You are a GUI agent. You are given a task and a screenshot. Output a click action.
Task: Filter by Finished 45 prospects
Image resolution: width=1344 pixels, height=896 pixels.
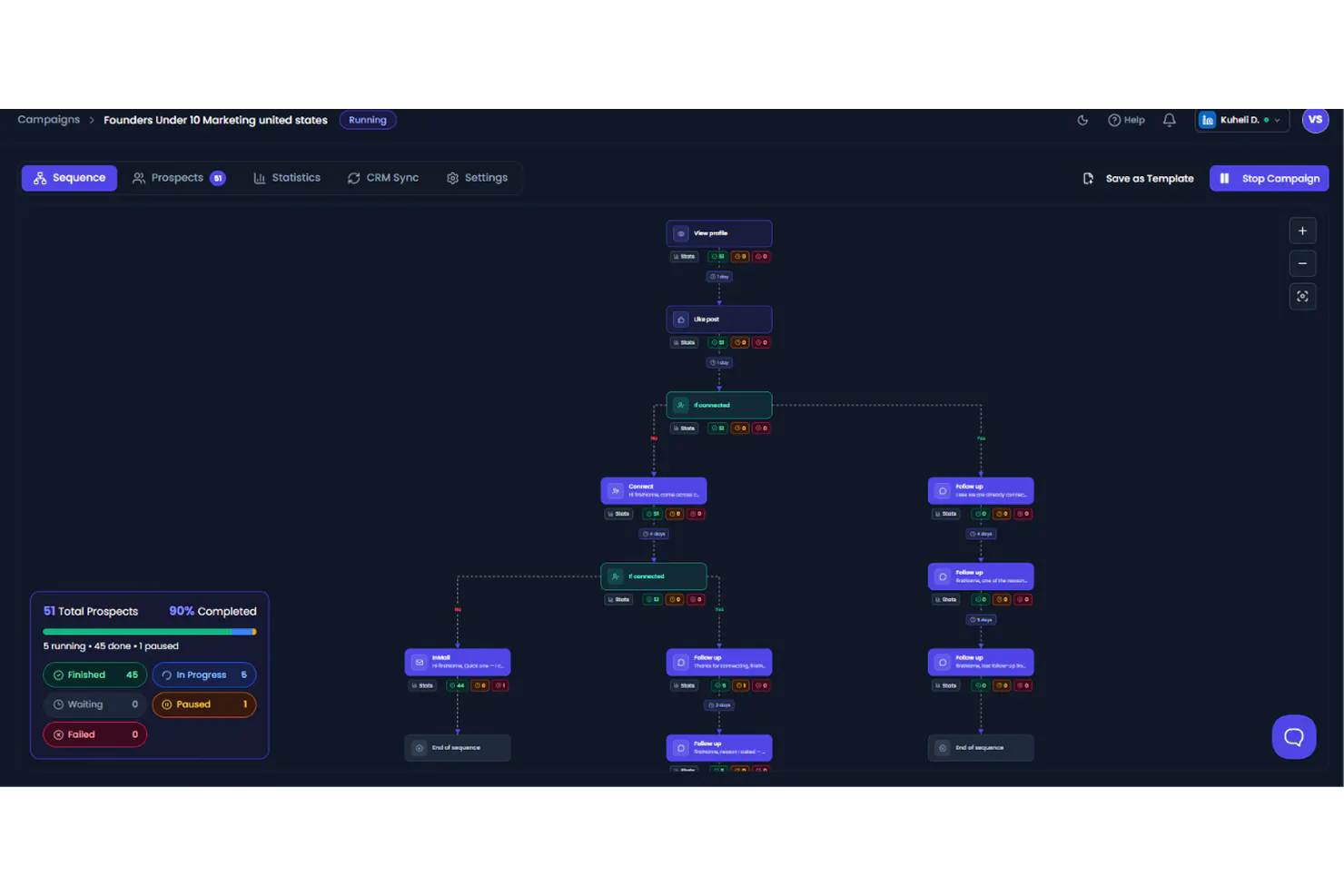pyautogui.click(x=94, y=674)
